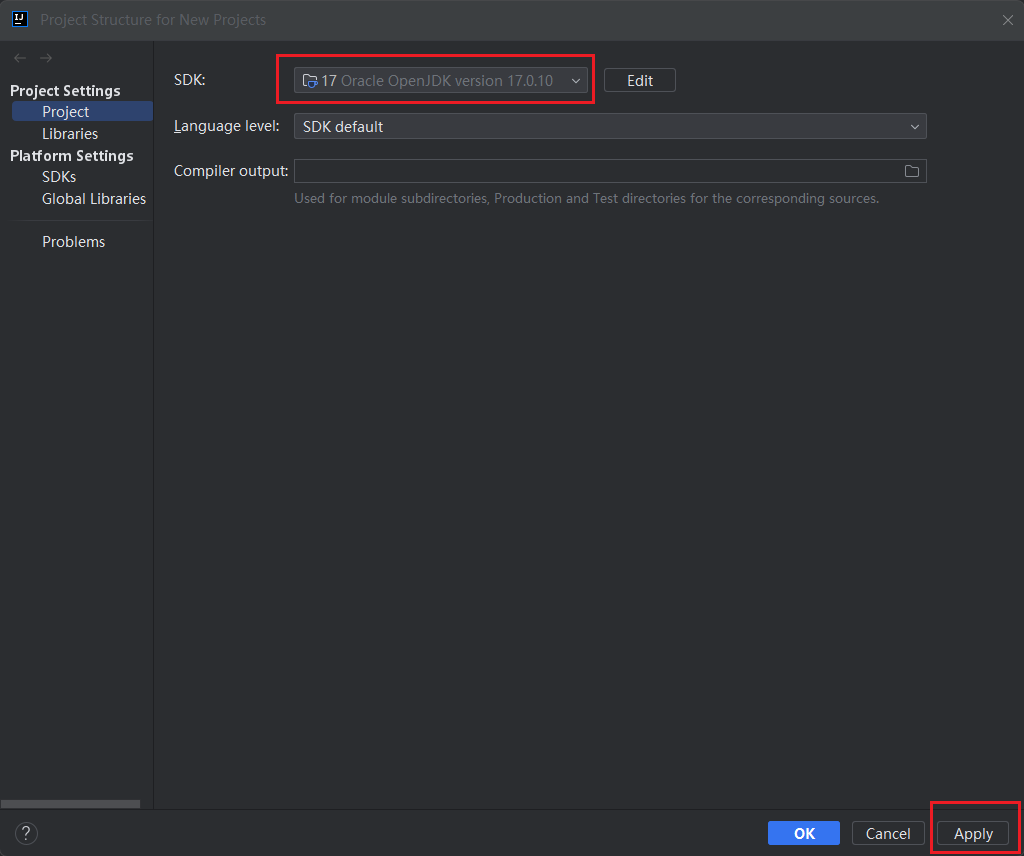The image size is (1024, 856).
Task: Click the Compiler output label
Action: pos(231,171)
